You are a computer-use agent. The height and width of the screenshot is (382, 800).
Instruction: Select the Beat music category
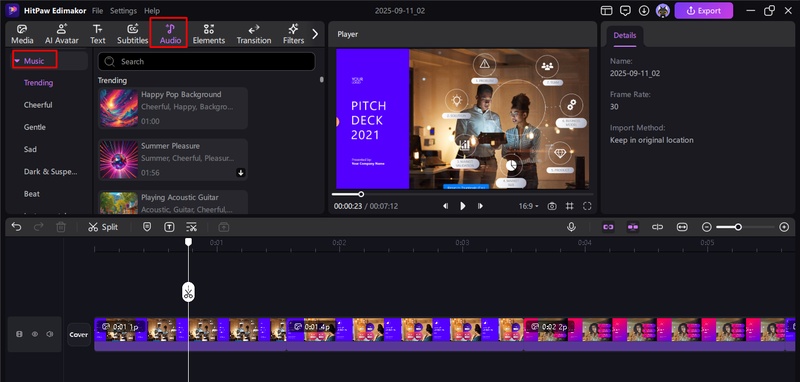(x=32, y=194)
